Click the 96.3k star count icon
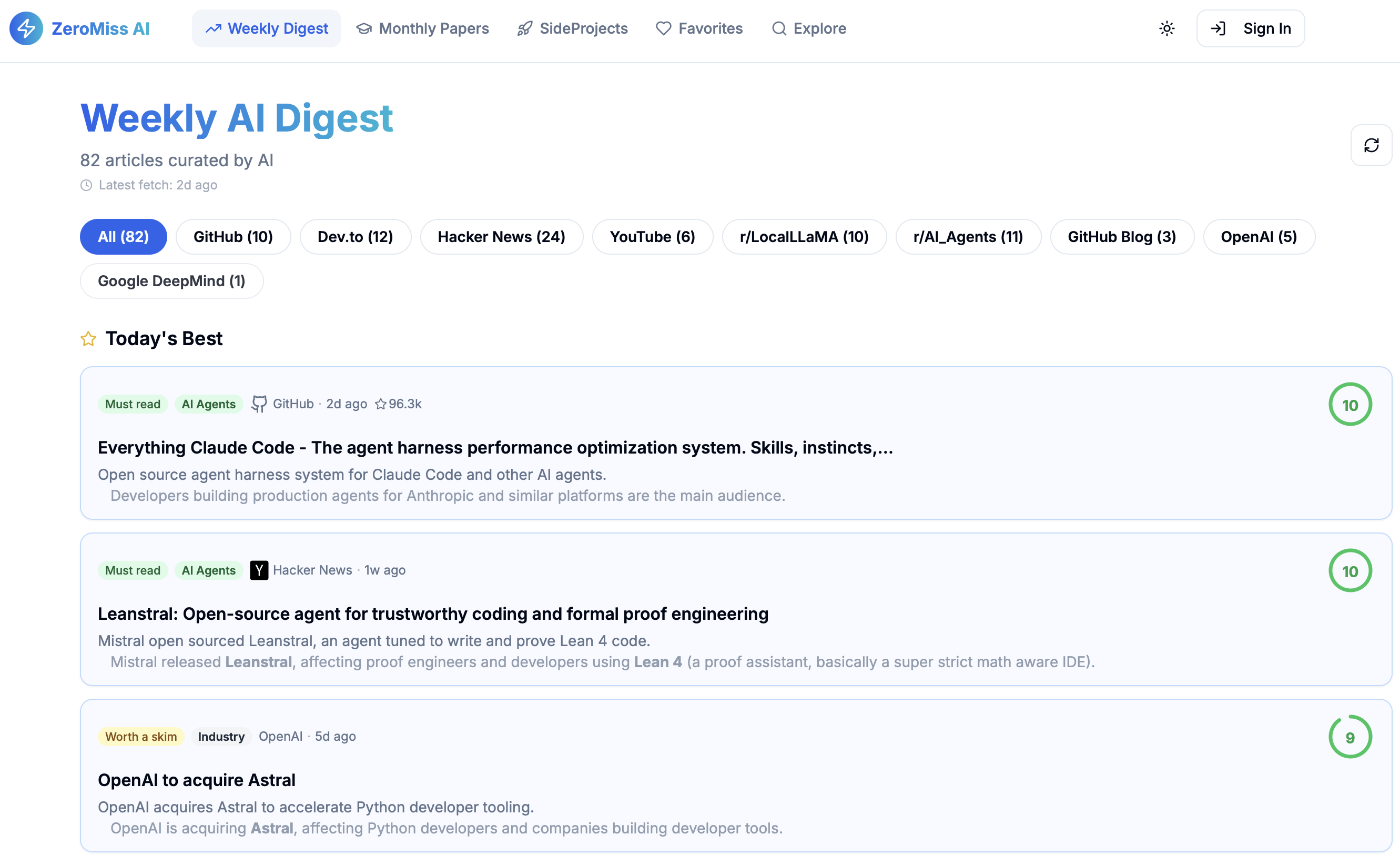This screenshot has height=865, width=1400. click(381, 404)
